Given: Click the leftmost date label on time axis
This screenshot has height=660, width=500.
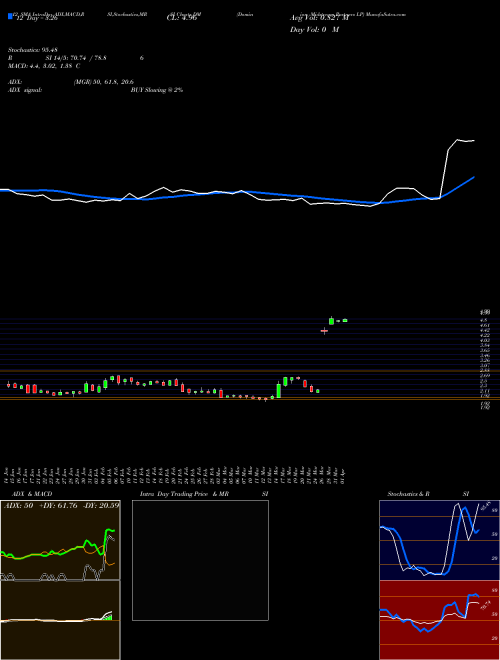Looking at the screenshot, I should pyautogui.click(x=8, y=475).
